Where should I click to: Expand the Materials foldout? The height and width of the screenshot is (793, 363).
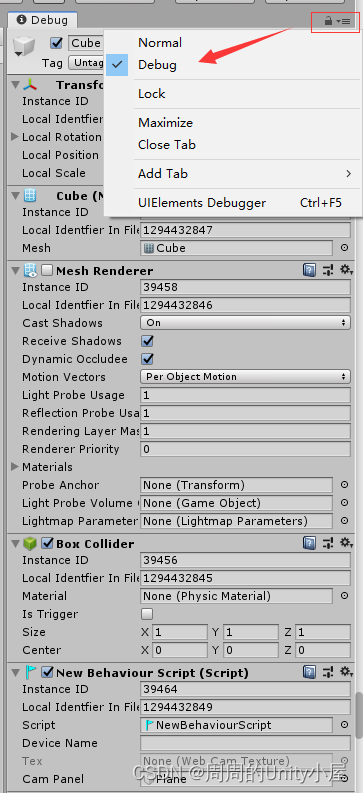tap(15, 467)
